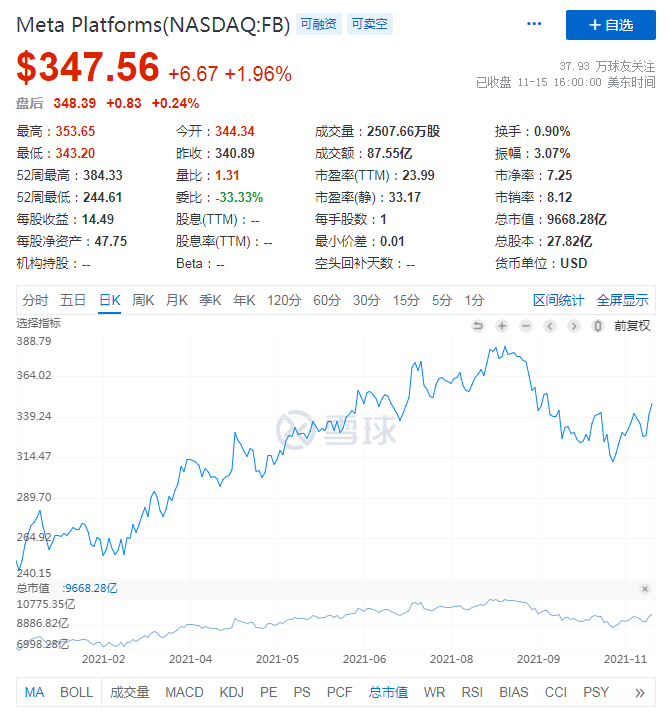This screenshot has width=669, height=720.
Task: Click the candlestick chart style icon
Action: pos(598,326)
